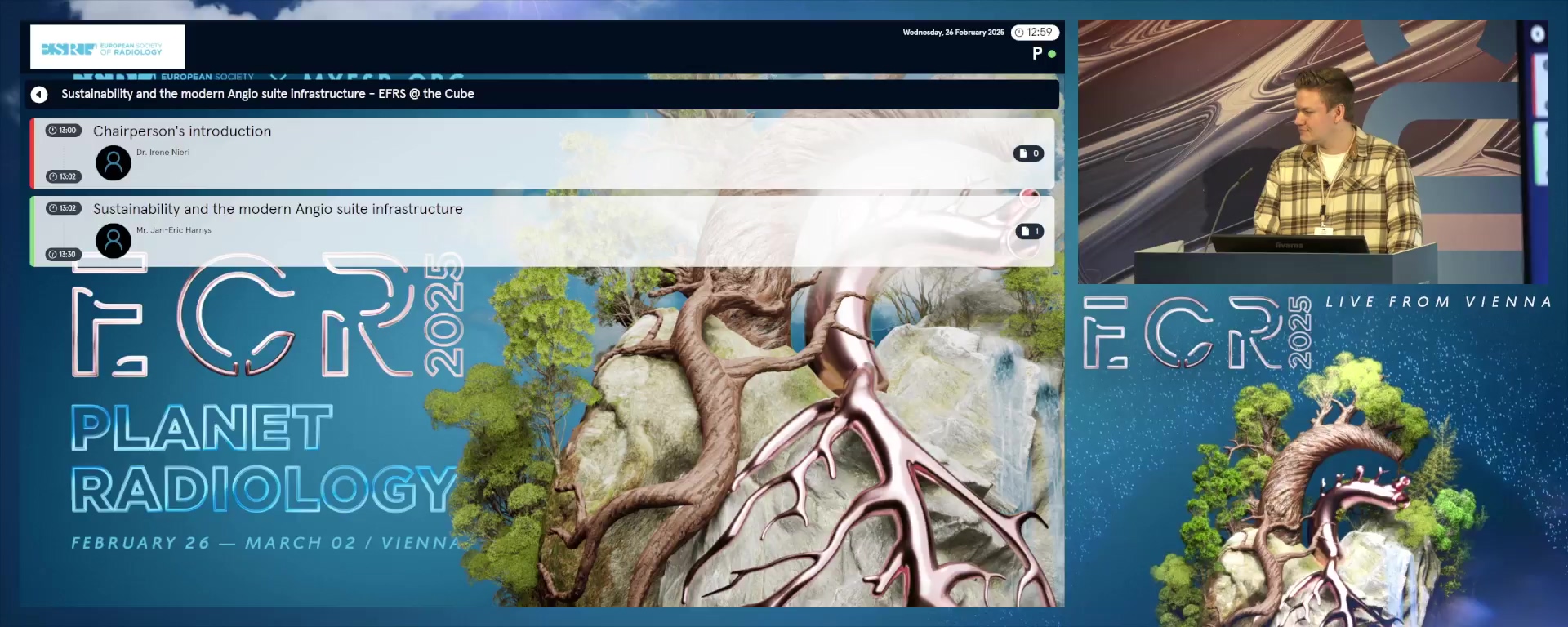Click the back arrow beside the session title

point(39,95)
